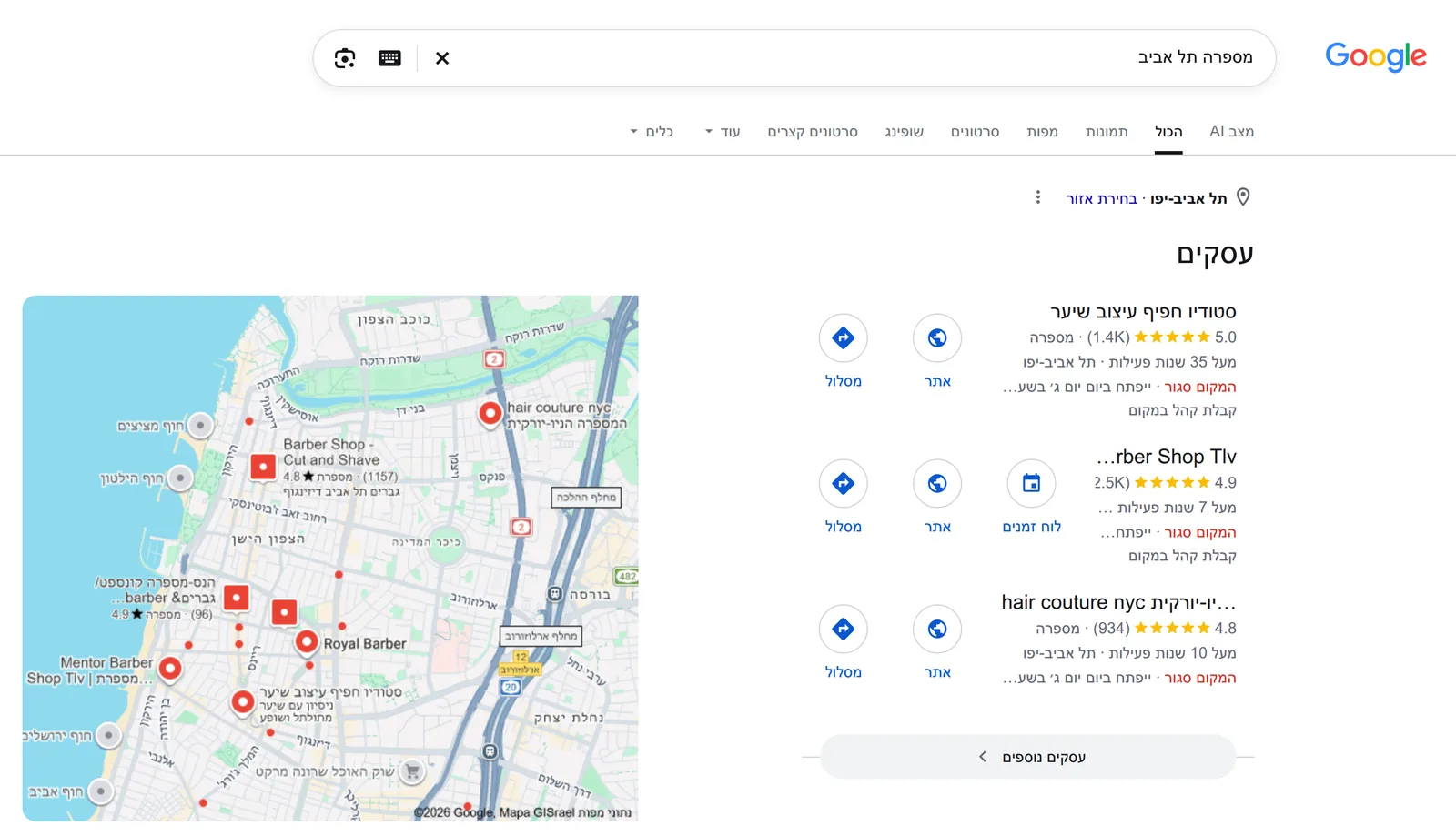
Task: Switch to the מפות maps tab
Action: click(x=1042, y=132)
